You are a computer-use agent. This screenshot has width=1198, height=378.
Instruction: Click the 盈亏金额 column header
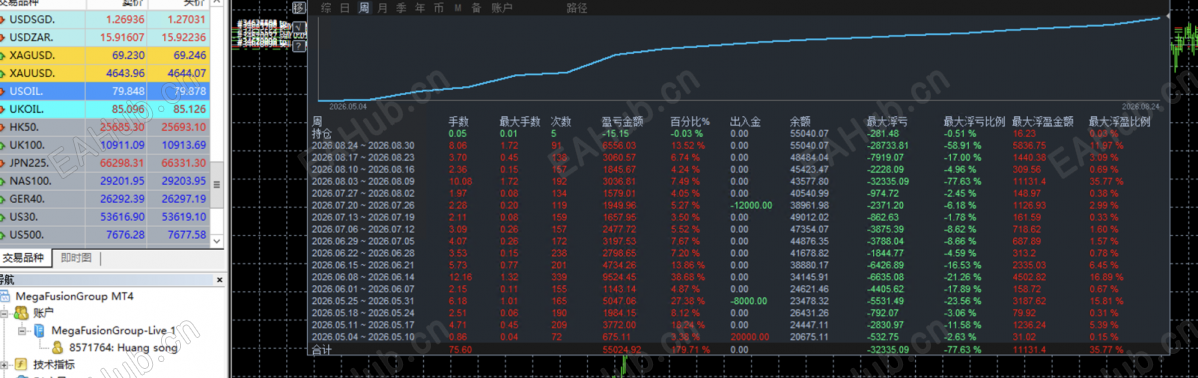pyautogui.click(x=622, y=121)
